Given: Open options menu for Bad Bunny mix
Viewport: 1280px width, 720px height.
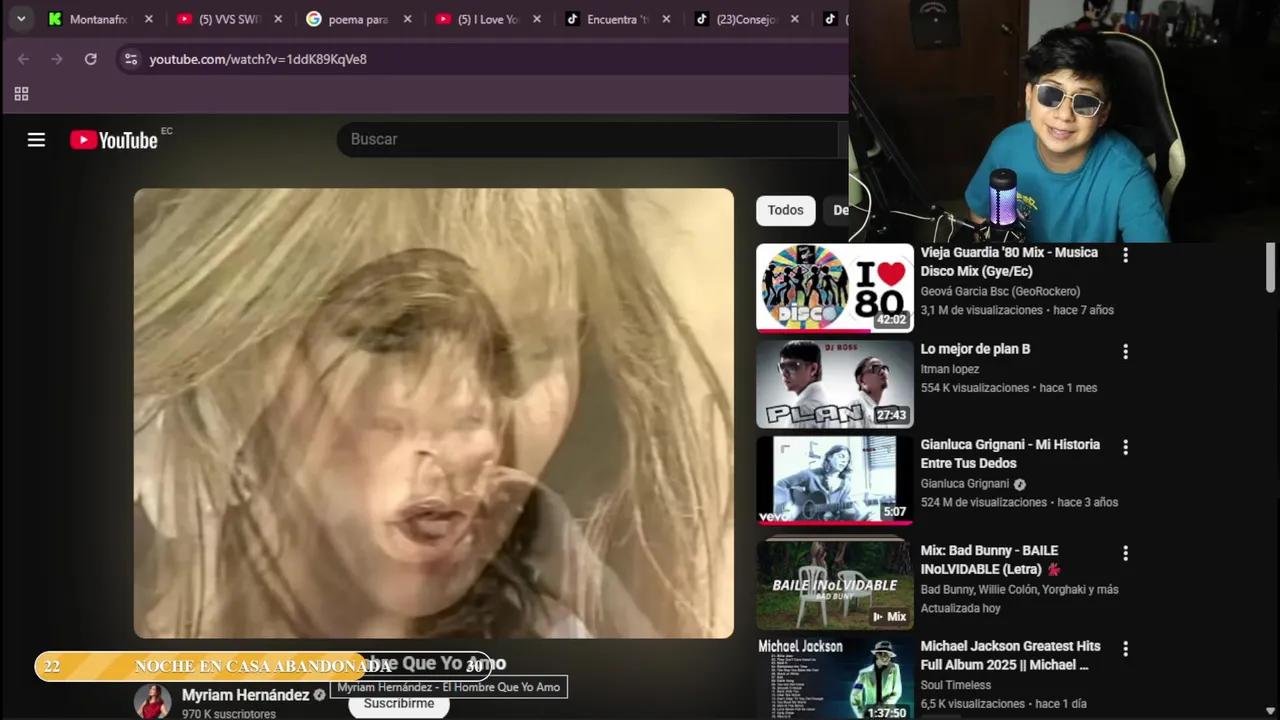Looking at the screenshot, I should point(1125,553).
